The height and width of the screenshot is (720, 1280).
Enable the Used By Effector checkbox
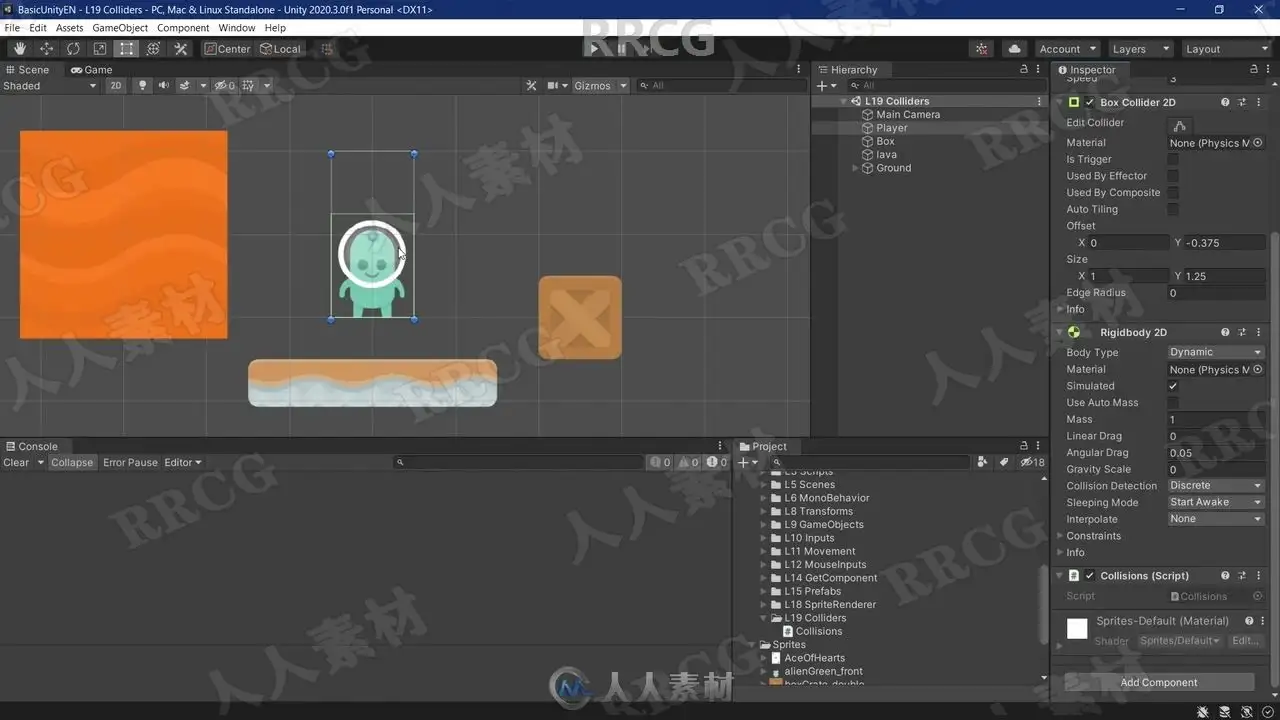coord(1174,176)
